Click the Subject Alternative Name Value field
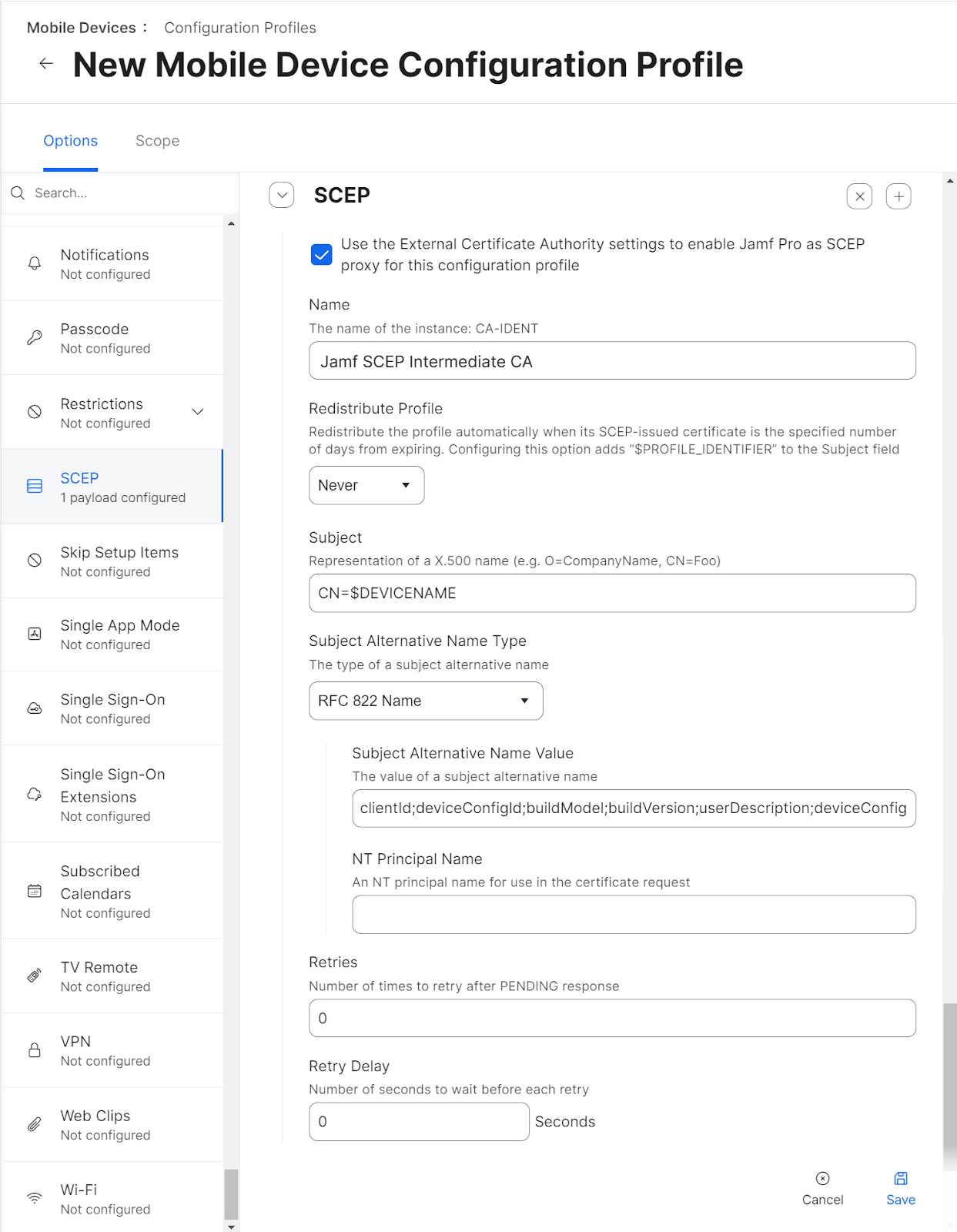This screenshot has height=1232, width=957. [x=634, y=808]
